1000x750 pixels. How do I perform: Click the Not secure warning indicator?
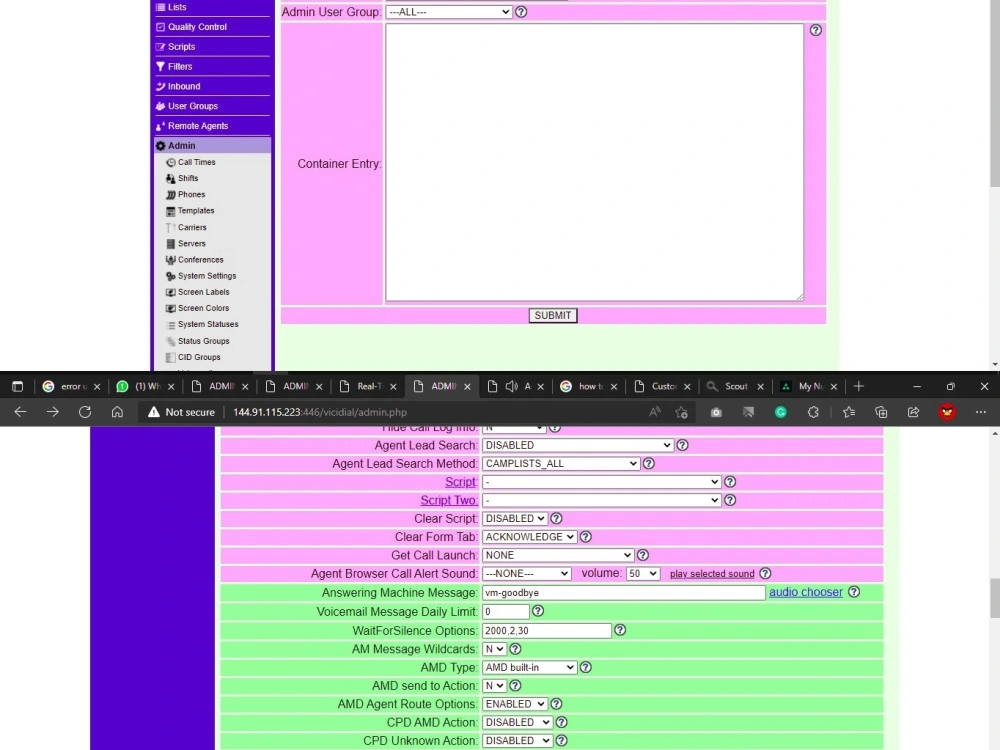tap(182, 412)
